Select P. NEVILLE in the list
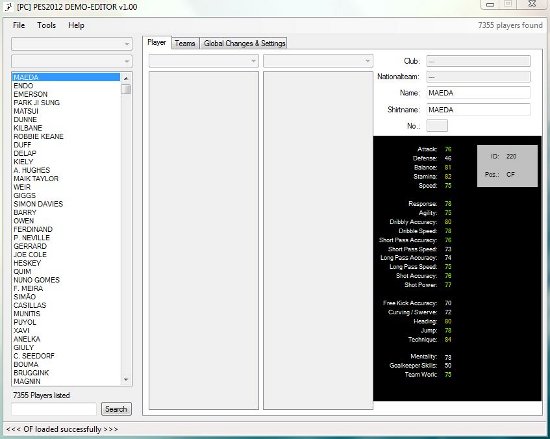Screen dimensions: 550x439 (66, 237)
